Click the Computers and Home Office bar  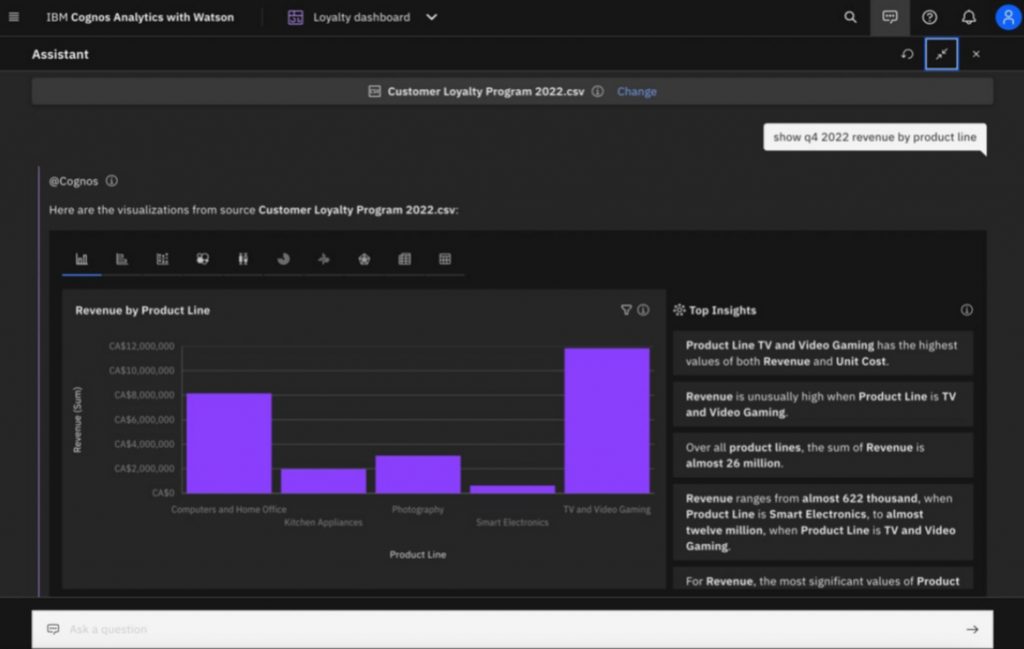pyautogui.click(x=229, y=443)
